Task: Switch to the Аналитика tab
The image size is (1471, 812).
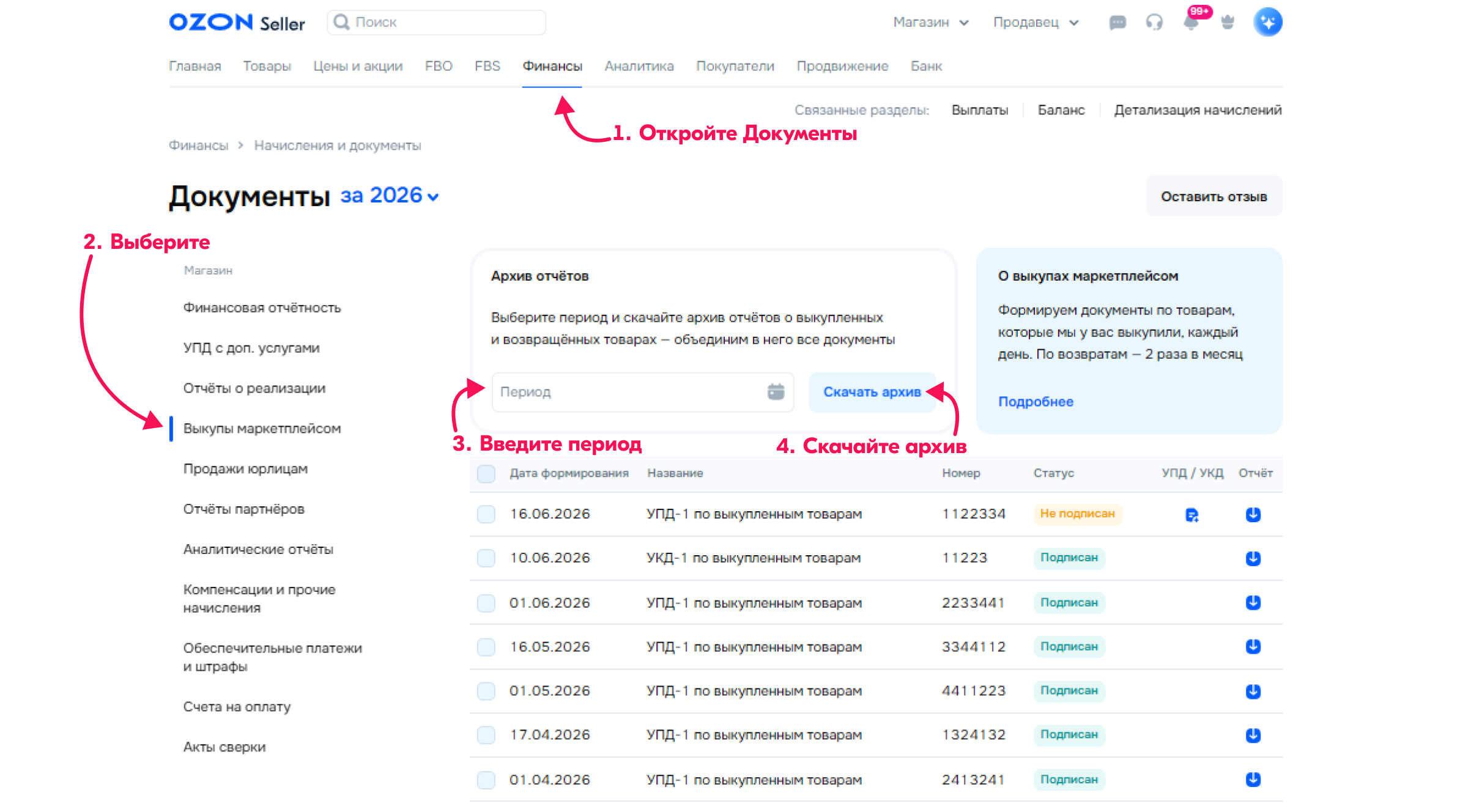Action: click(x=639, y=66)
